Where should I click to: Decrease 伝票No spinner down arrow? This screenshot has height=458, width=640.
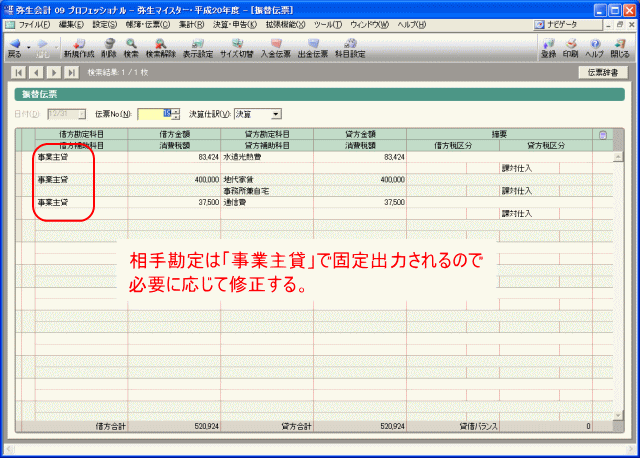pyautogui.click(x=176, y=117)
